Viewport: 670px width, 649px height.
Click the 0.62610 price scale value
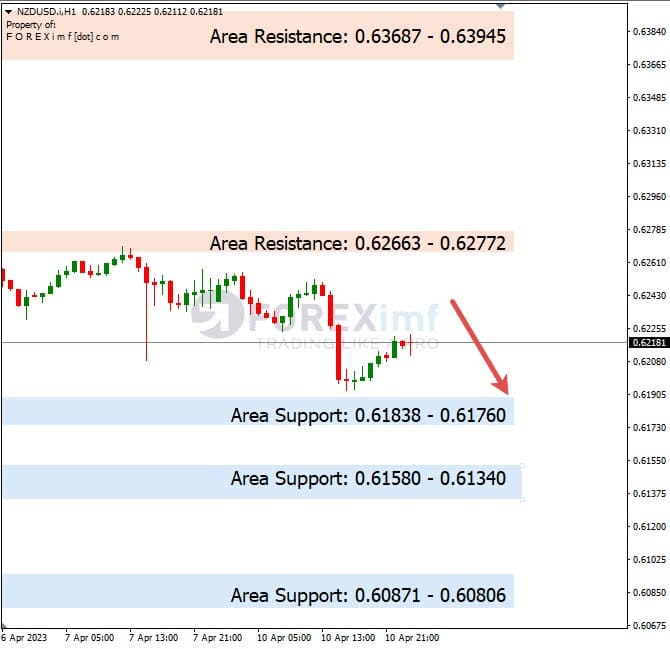[649, 262]
